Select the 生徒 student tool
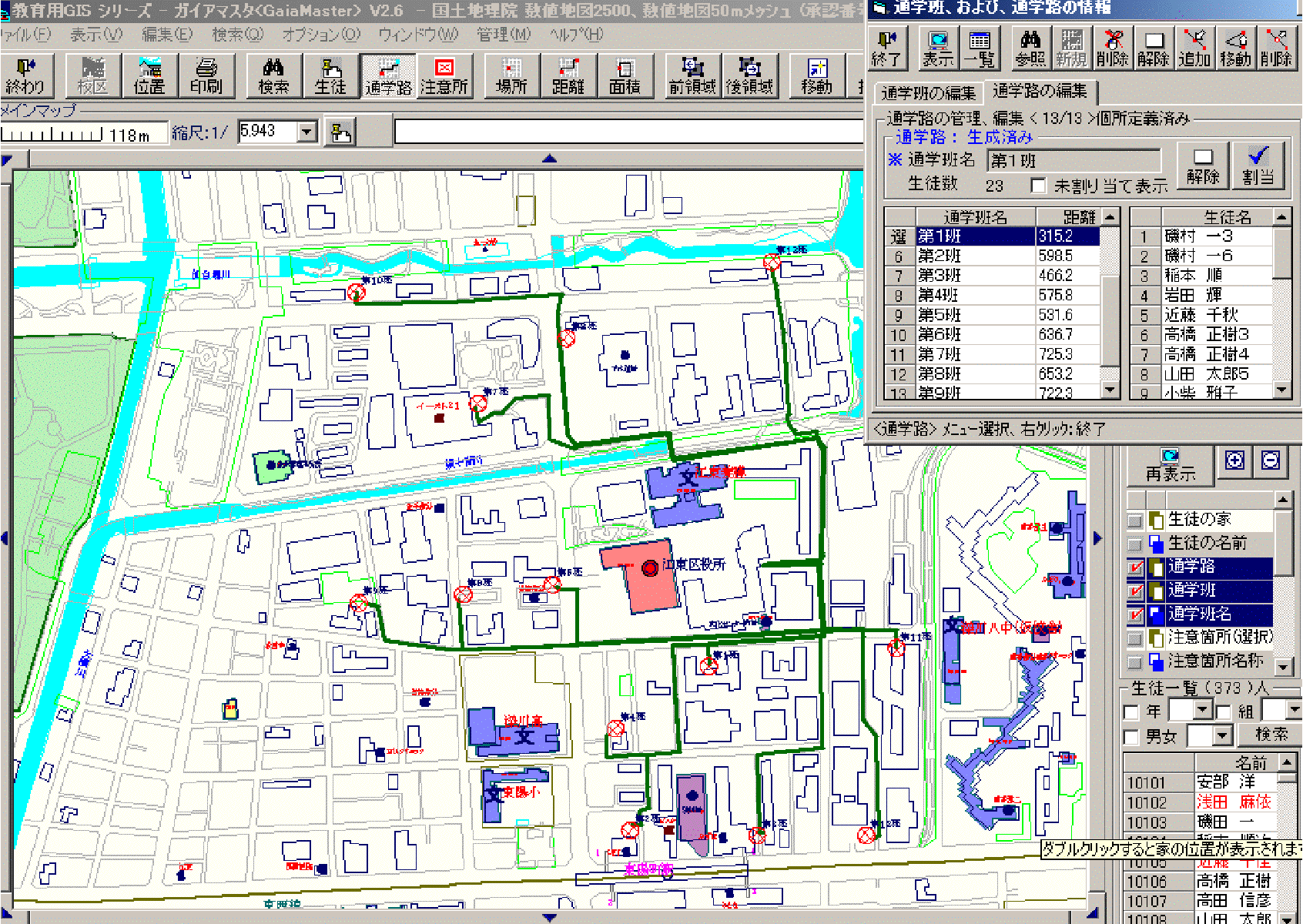The image size is (1303, 924). click(330, 75)
